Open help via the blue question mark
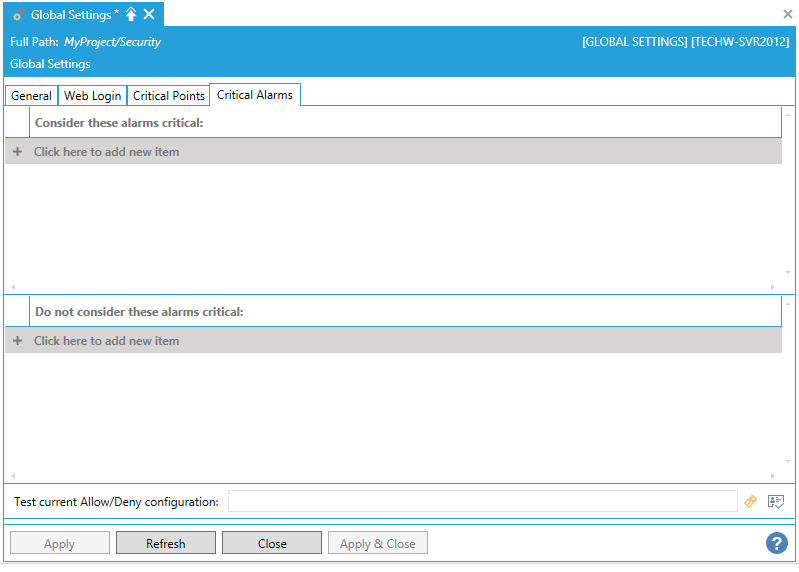 (x=777, y=543)
